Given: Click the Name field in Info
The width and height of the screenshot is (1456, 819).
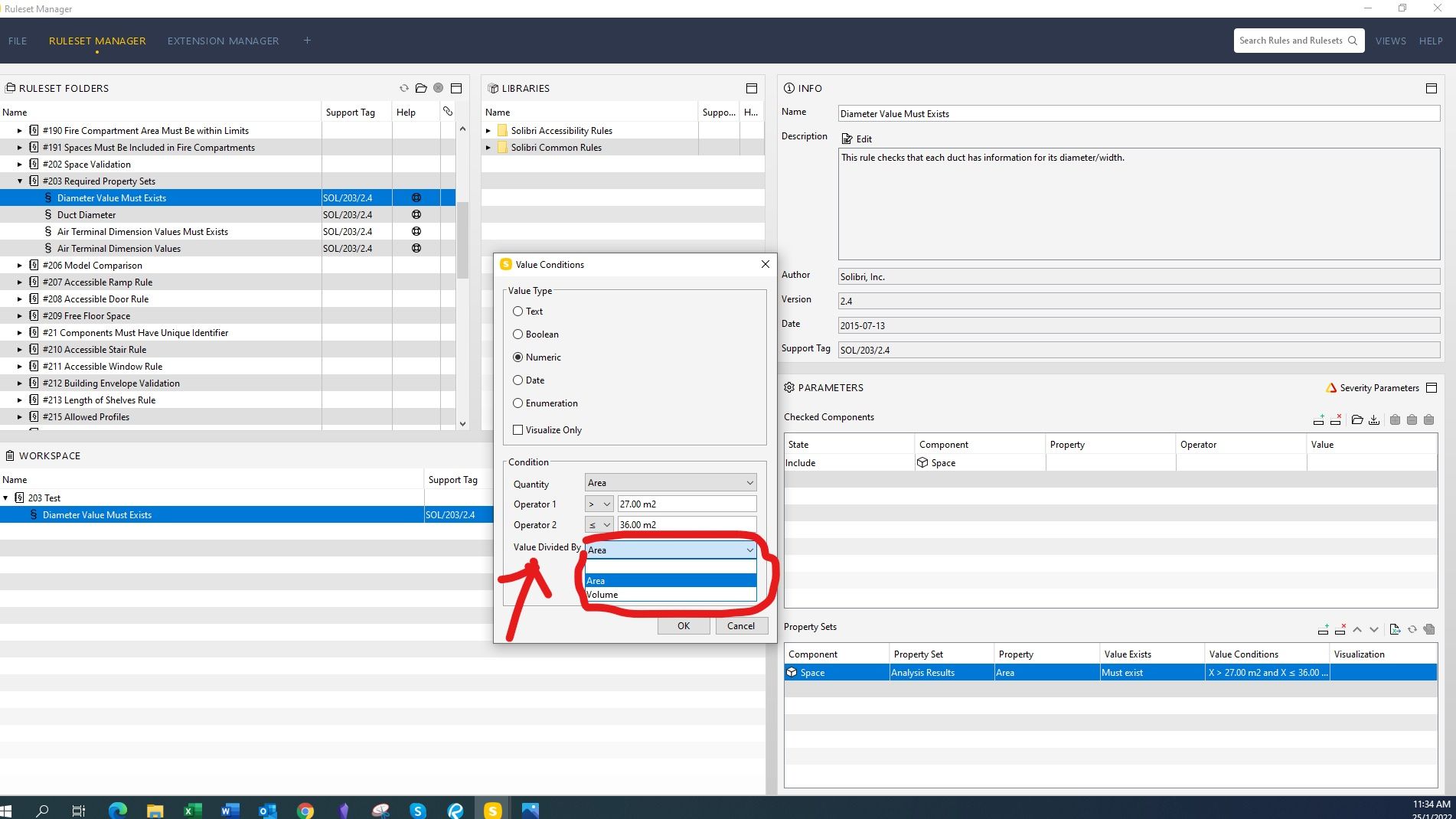Looking at the screenshot, I should pyautogui.click(x=1138, y=113).
